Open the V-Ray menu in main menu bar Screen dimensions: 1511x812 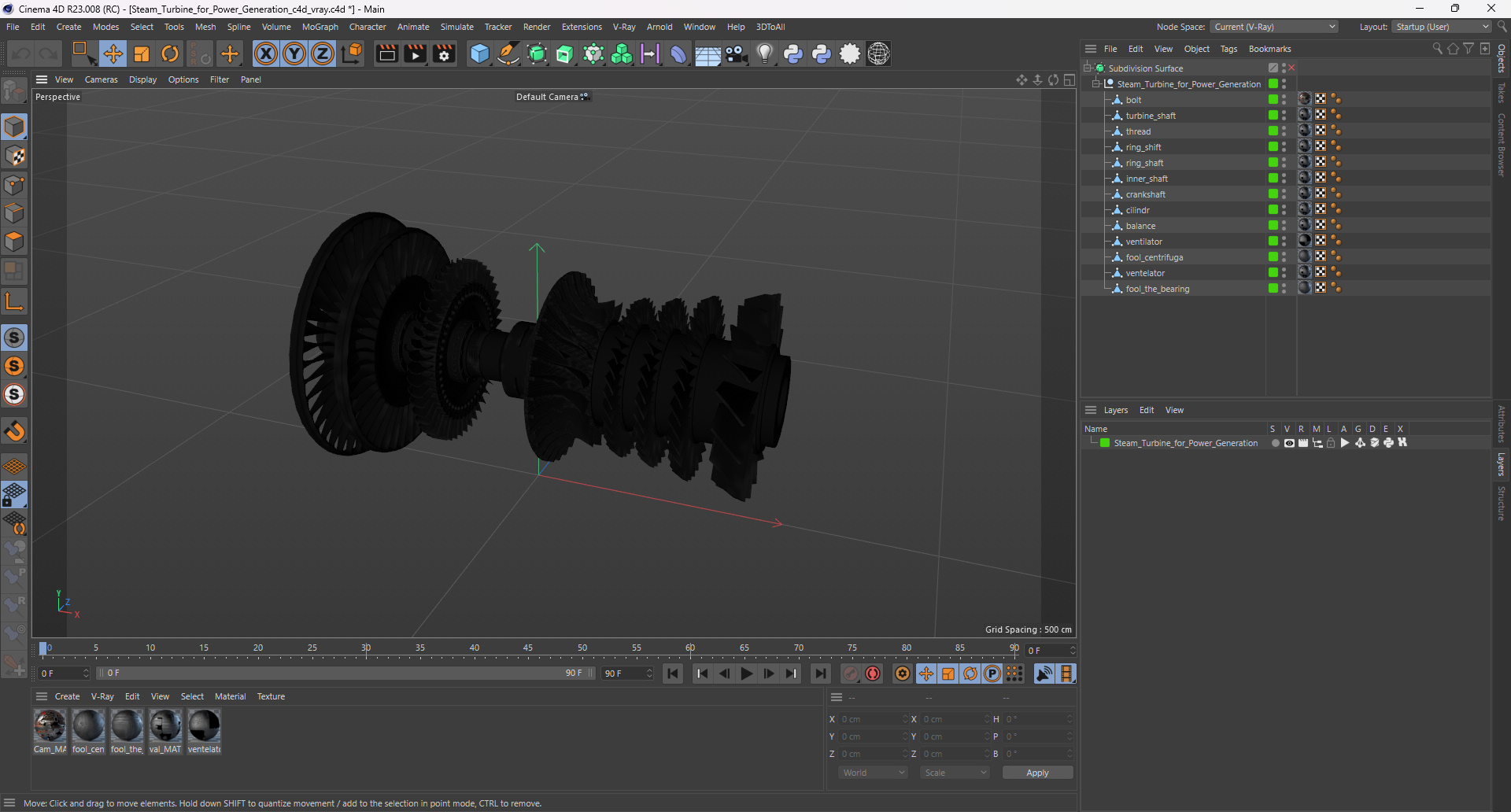point(624,27)
